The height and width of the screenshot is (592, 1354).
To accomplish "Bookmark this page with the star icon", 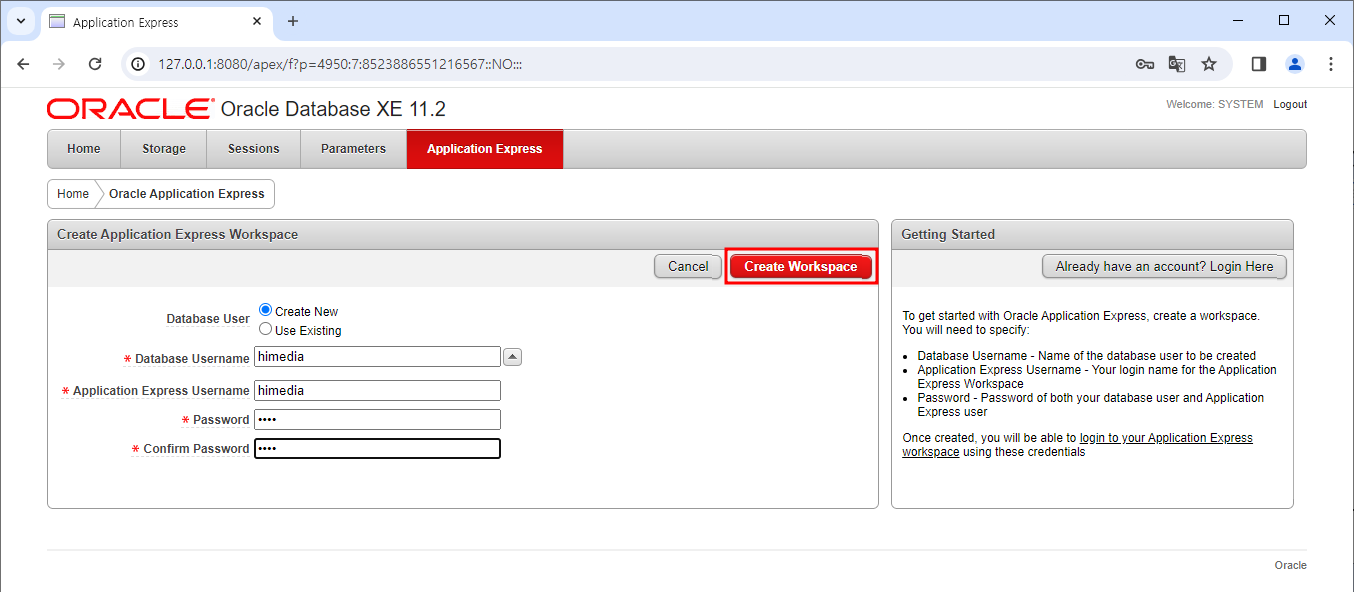I will 1209,64.
